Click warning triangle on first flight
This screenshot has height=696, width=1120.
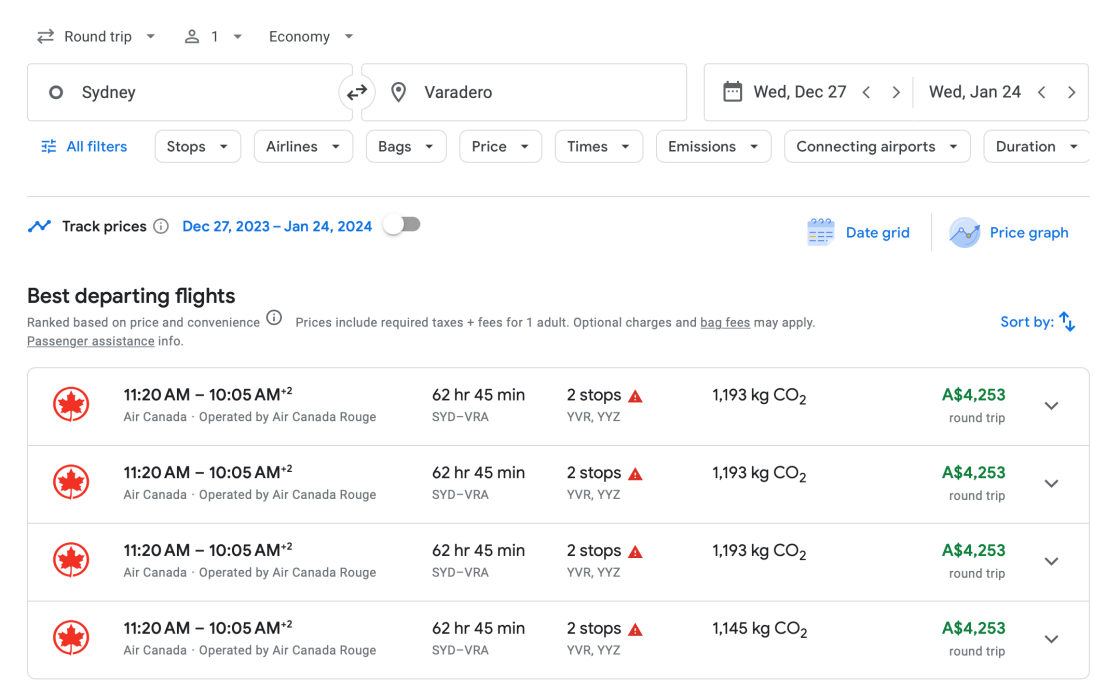click(635, 396)
